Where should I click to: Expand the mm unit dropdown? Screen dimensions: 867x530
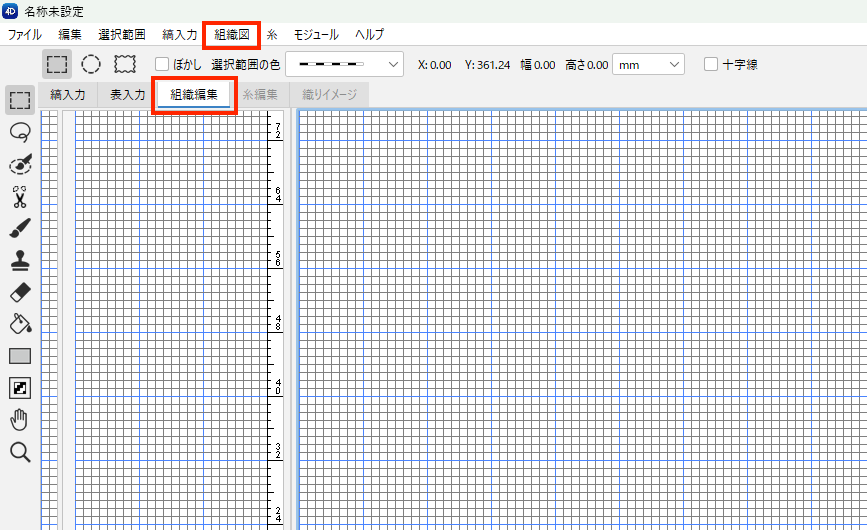coord(648,64)
